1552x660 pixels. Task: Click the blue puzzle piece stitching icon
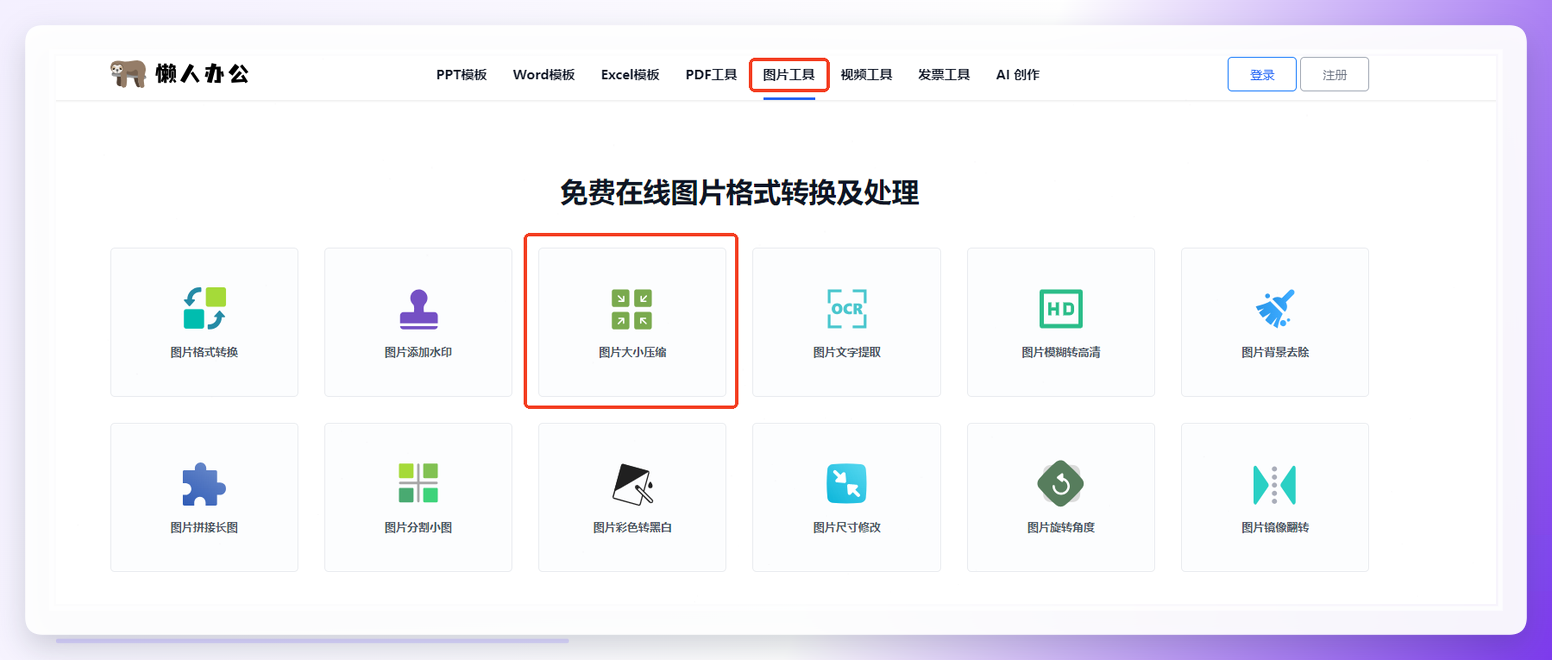point(204,484)
